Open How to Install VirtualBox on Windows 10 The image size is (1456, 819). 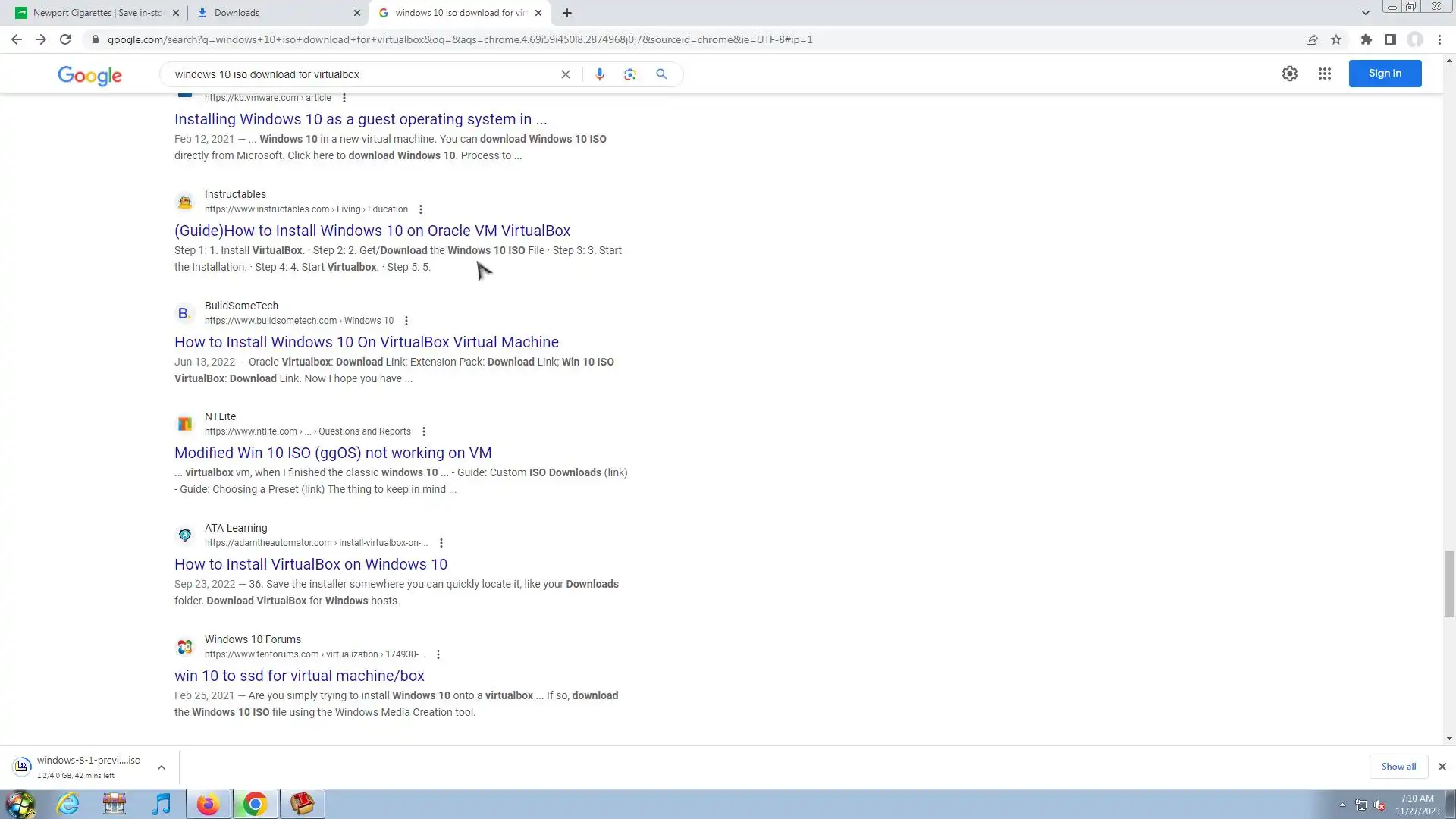click(x=310, y=564)
